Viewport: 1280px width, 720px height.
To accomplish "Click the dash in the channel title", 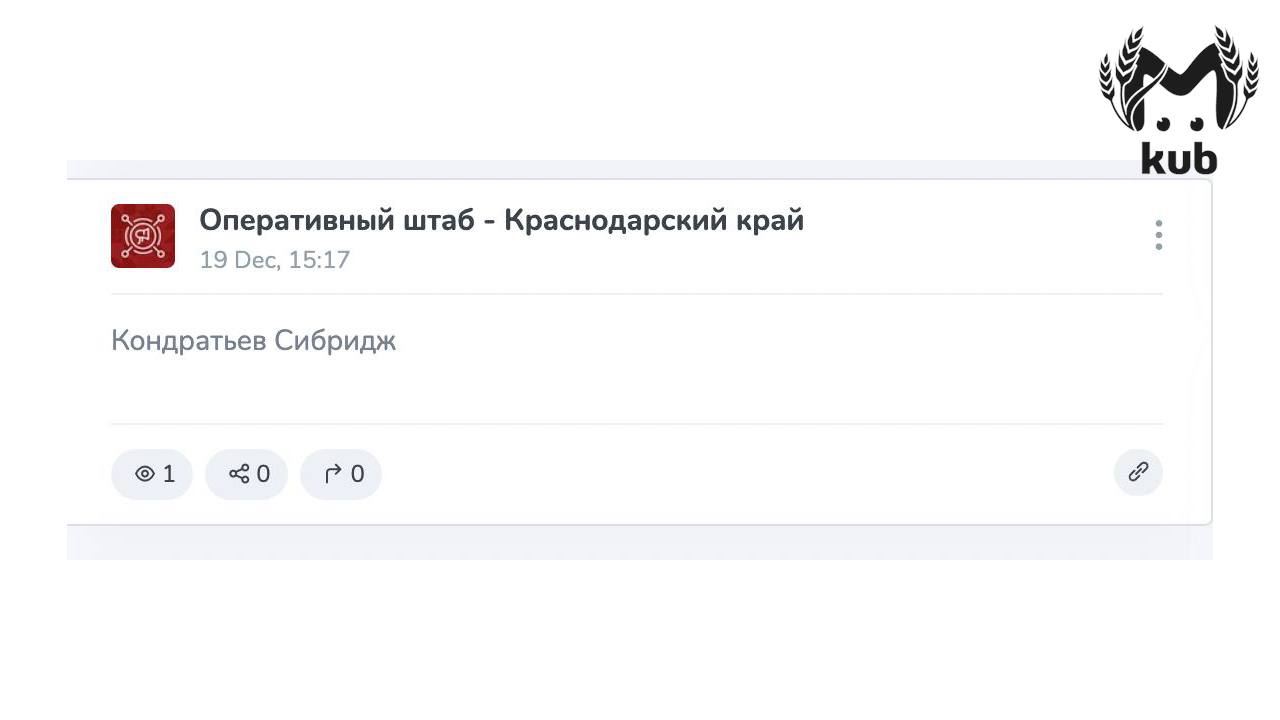I will click(x=489, y=222).
